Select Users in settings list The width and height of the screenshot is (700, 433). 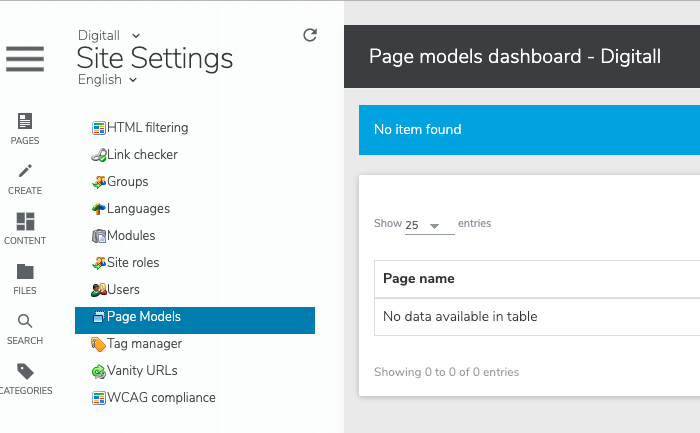click(123, 290)
